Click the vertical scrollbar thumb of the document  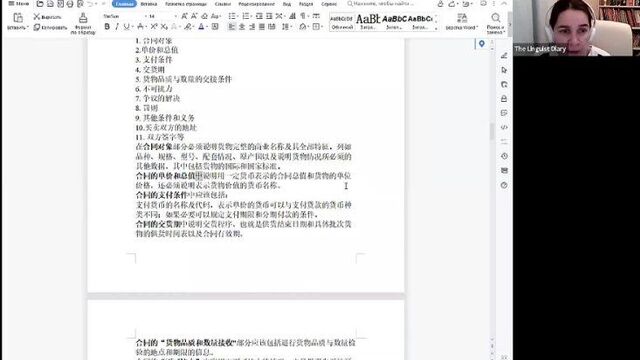[x=492, y=131]
